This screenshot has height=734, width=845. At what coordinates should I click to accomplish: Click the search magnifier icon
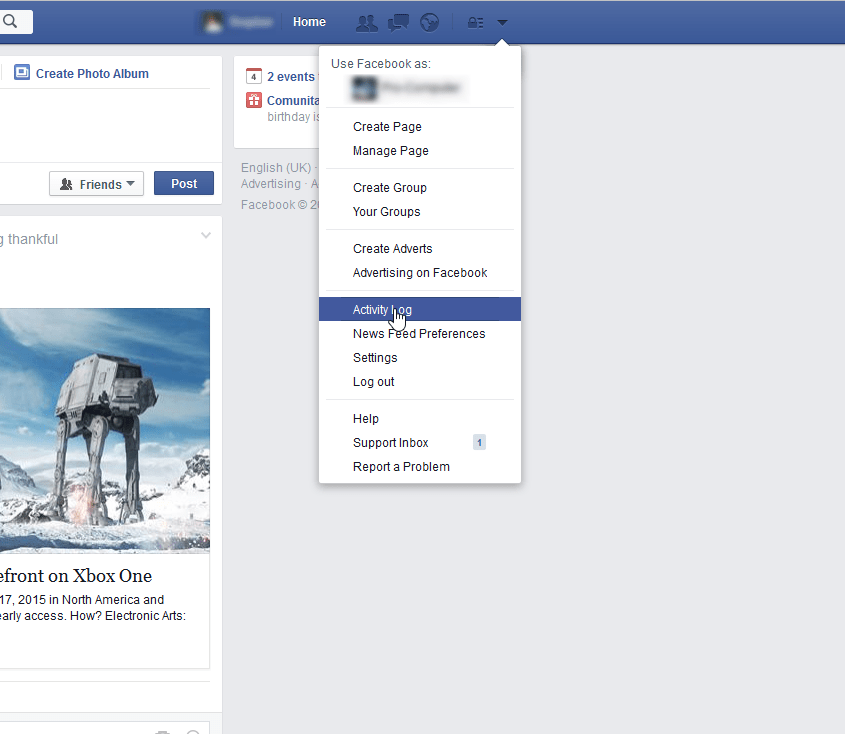coord(10,22)
